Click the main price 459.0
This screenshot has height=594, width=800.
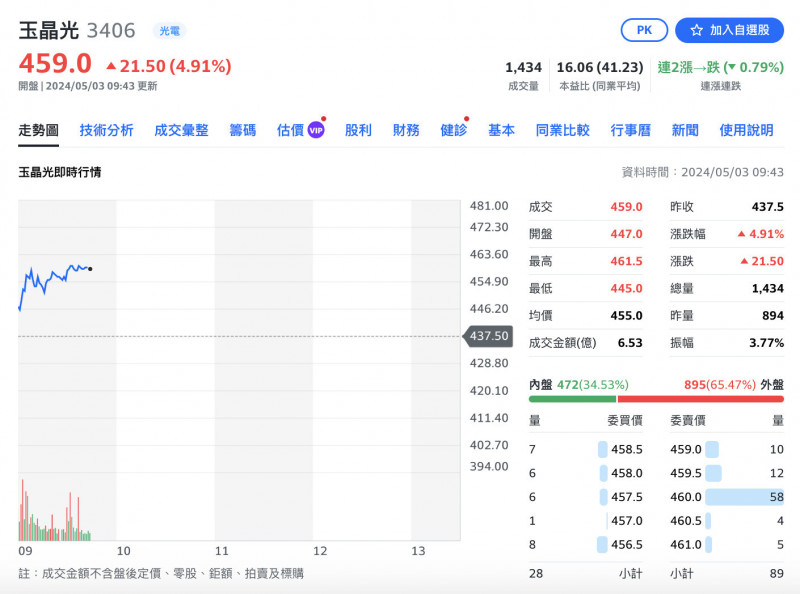tap(55, 64)
